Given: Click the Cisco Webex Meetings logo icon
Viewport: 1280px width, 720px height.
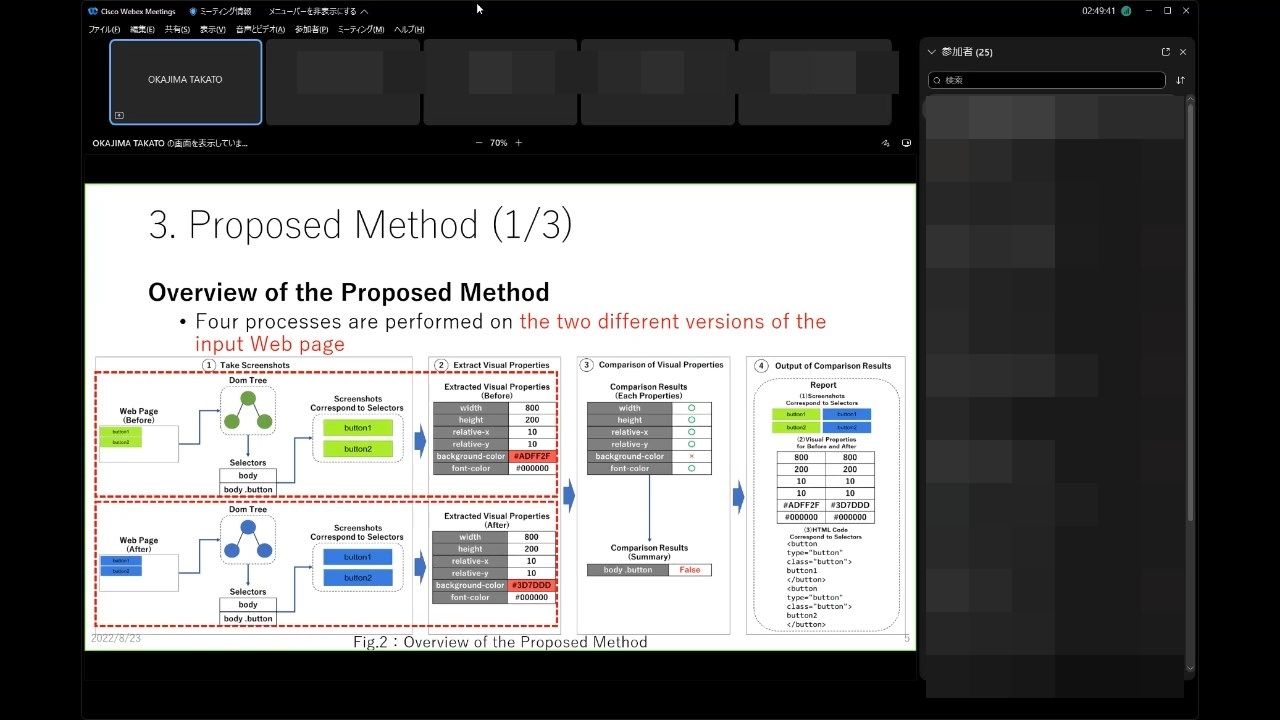Looking at the screenshot, I should [x=93, y=11].
